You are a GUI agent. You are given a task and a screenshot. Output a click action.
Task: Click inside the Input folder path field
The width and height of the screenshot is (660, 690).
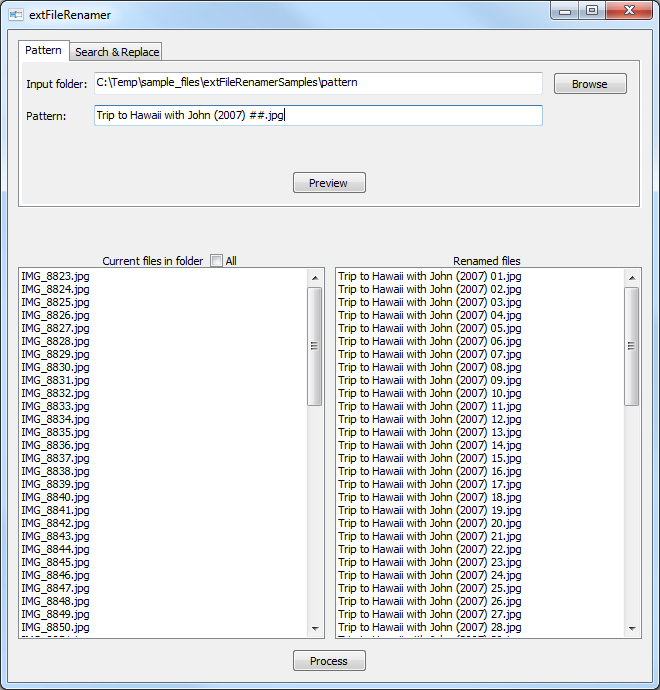click(317, 83)
